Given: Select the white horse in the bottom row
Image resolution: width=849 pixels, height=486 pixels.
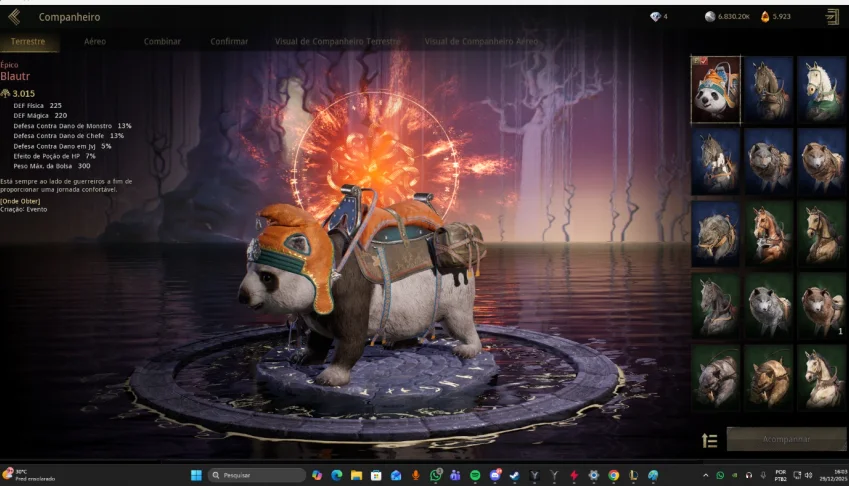Looking at the screenshot, I should tap(821, 378).
